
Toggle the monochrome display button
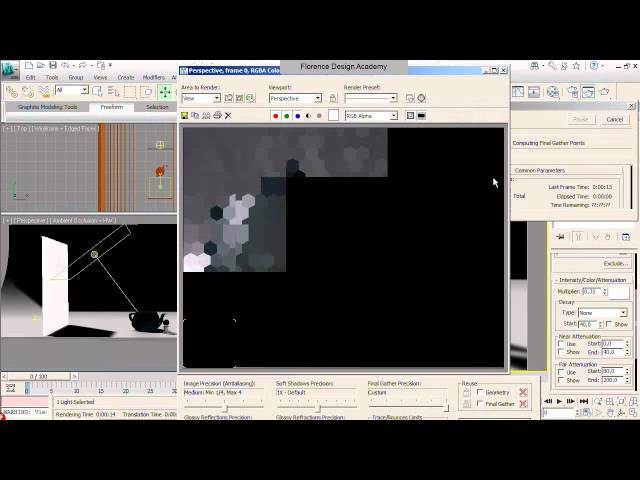pos(319,116)
